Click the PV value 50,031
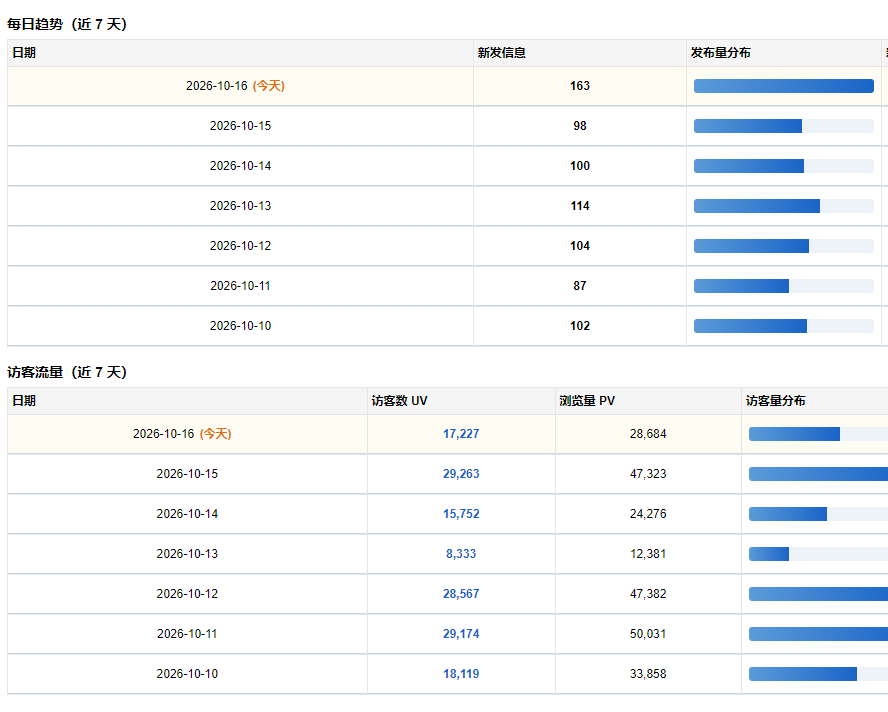888x712 pixels. click(x=648, y=634)
